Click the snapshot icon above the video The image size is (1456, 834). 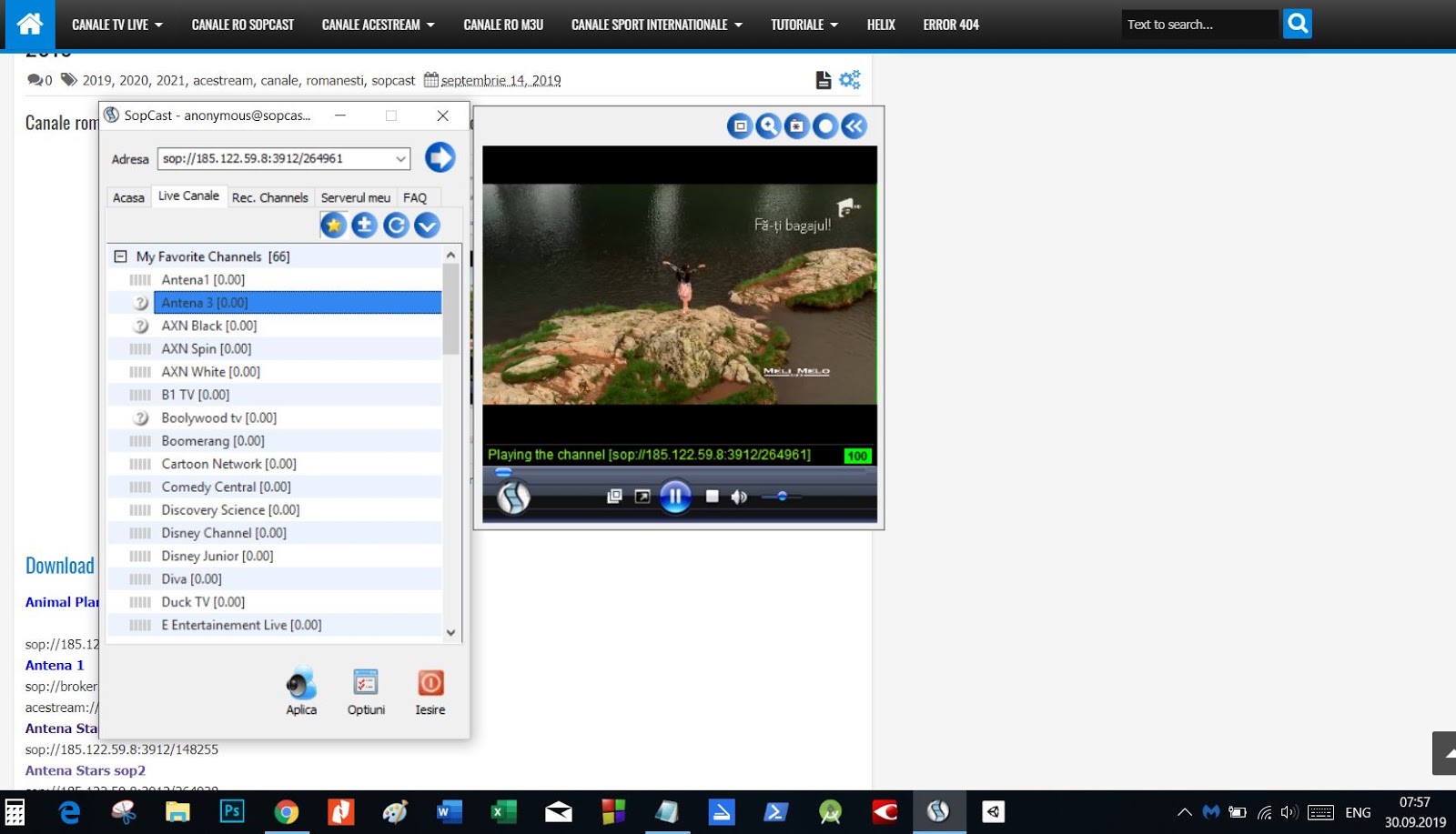pos(796,126)
